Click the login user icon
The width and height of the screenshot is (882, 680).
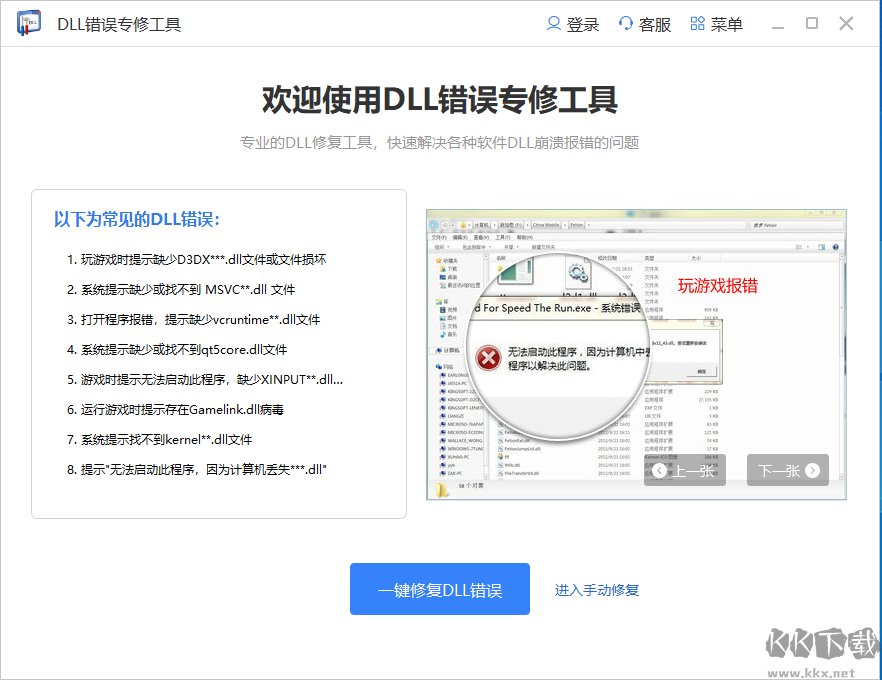(554, 24)
